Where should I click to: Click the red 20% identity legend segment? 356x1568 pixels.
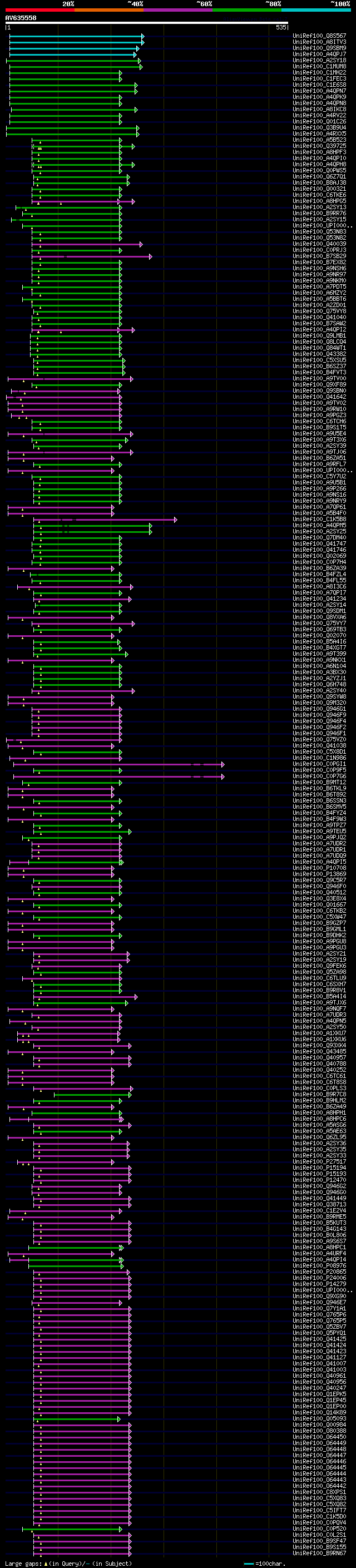40,10
